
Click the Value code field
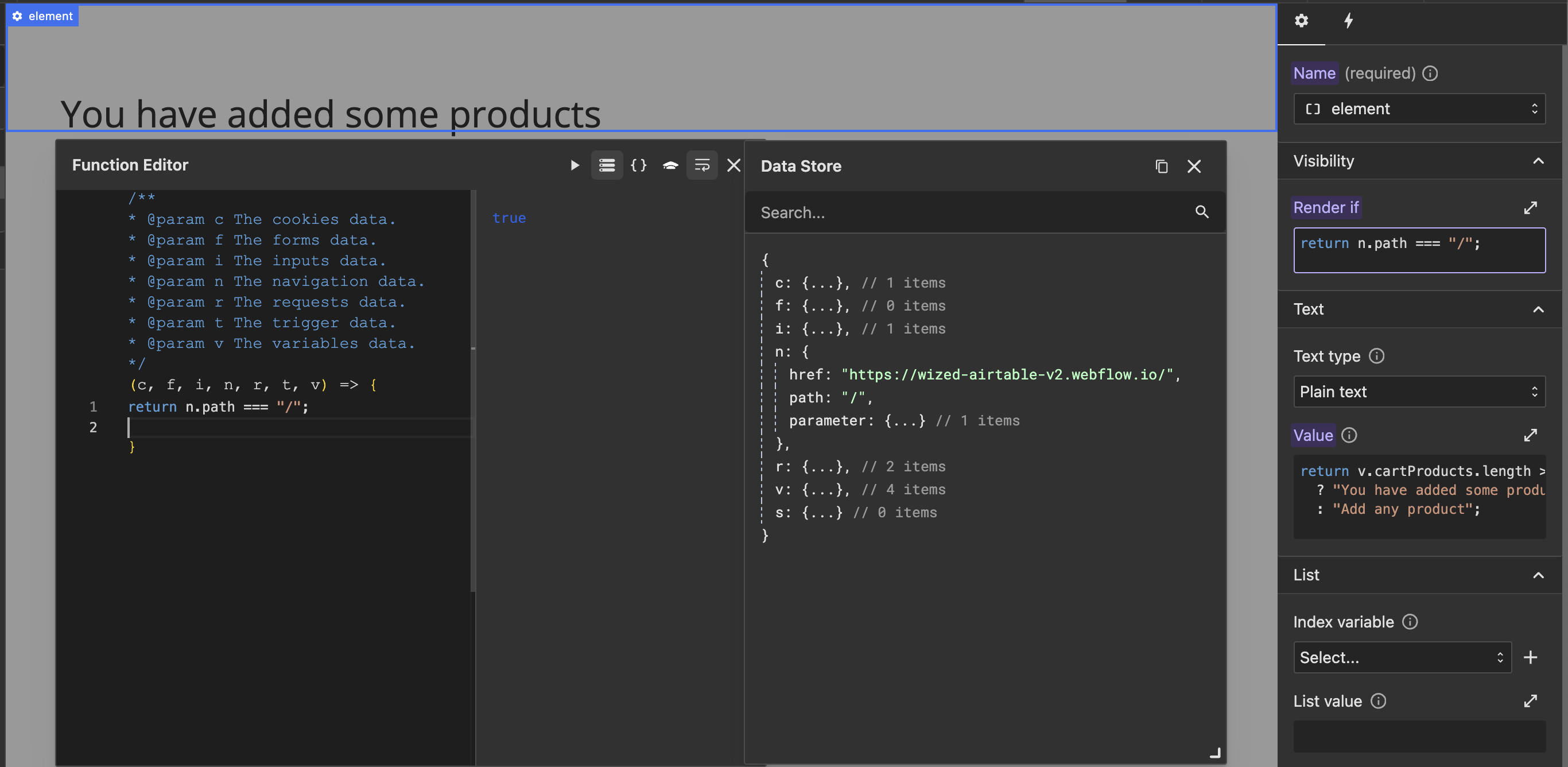pyautogui.click(x=1419, y=496)
